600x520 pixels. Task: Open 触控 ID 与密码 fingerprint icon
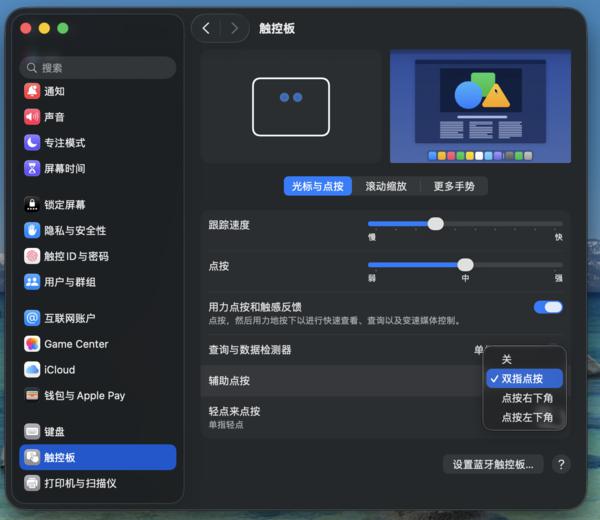pyautogui.click(x=32, y=256)
